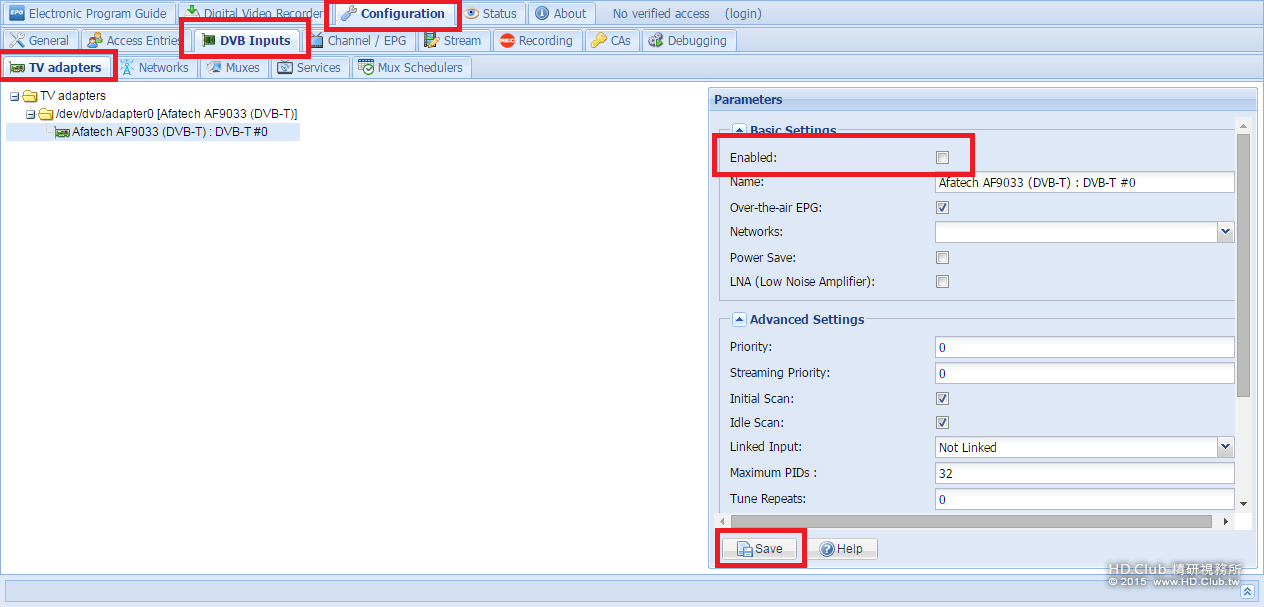Click the scroll down arrow in Parameters panel
The height and width of the screenshot is (607, 1264).
[x=1243, y=504]
